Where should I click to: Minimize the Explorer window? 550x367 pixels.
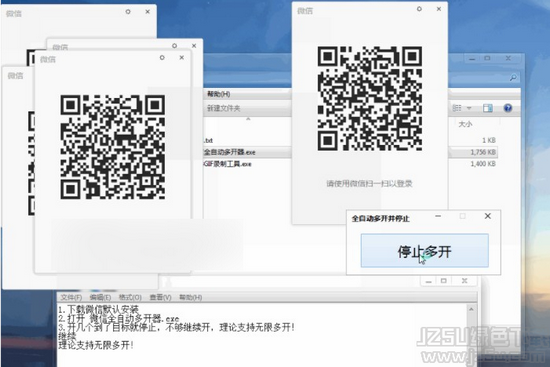click(472, 59)
